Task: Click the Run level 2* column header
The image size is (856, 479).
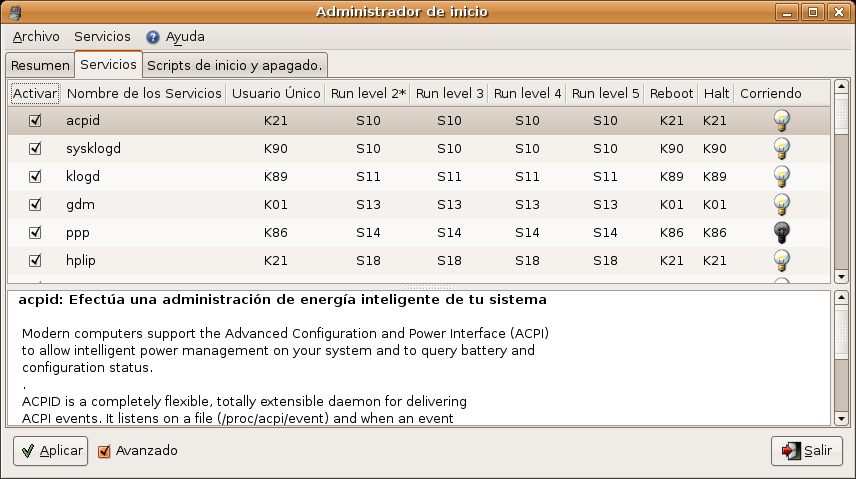Action: point(368,93)
